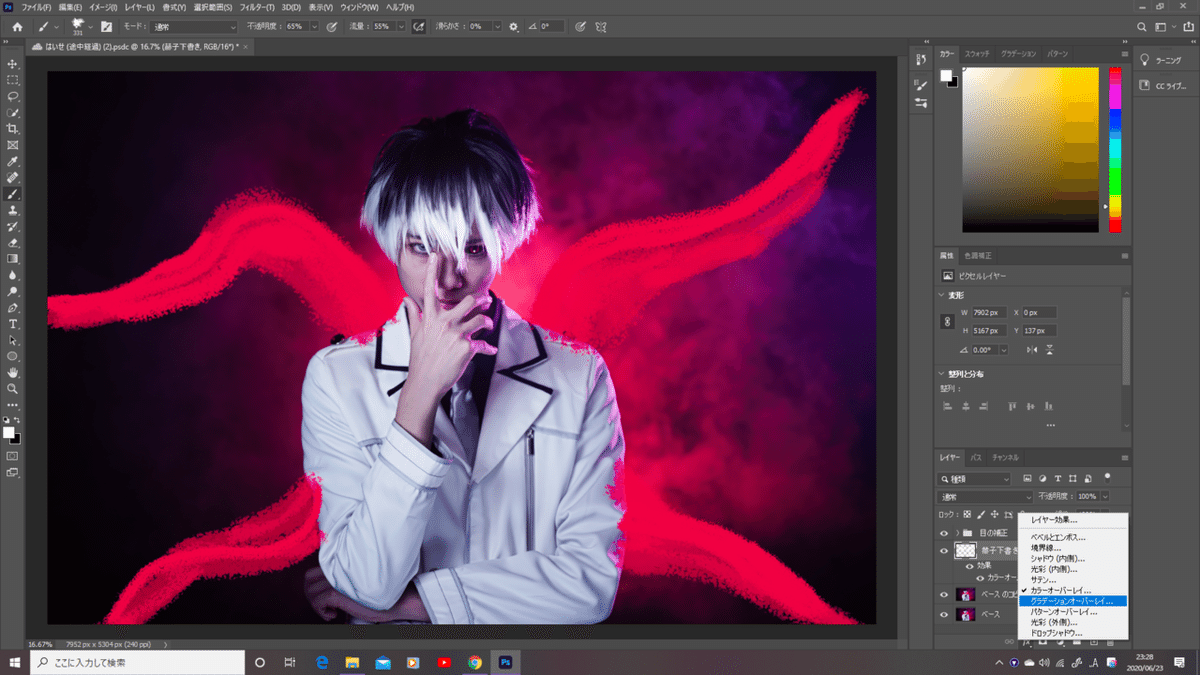Click the Windows search box in taskbar
The image size is (1200, 675).
click(x=137, y=662)
